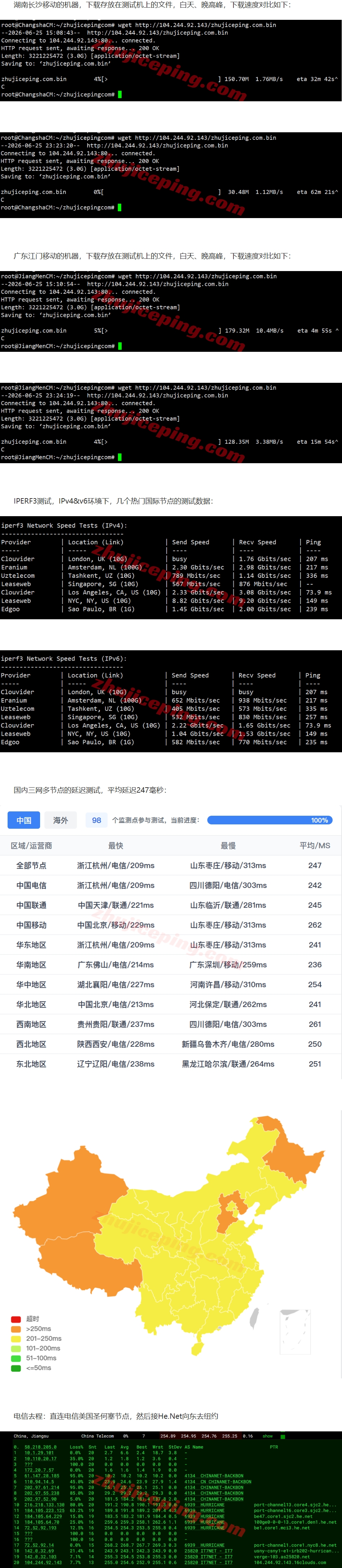Click the 最慢 column header
This screenshot has height=1568, width=342.
[228, 846]
